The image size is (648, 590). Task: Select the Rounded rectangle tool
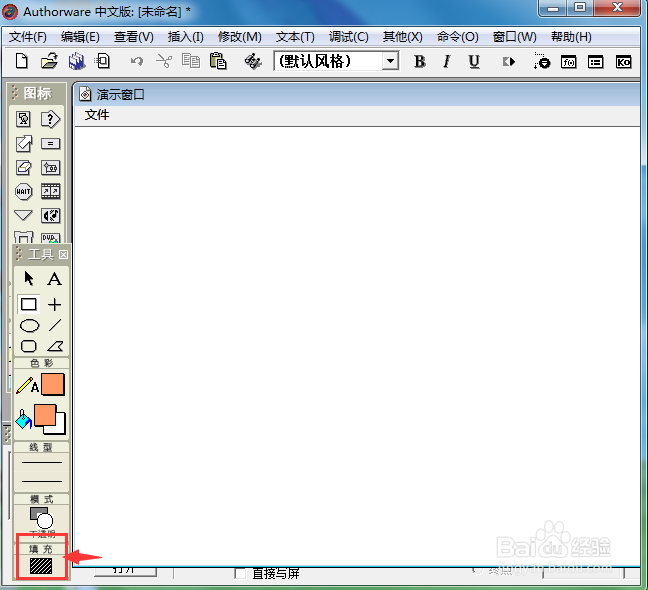point(29,346)
